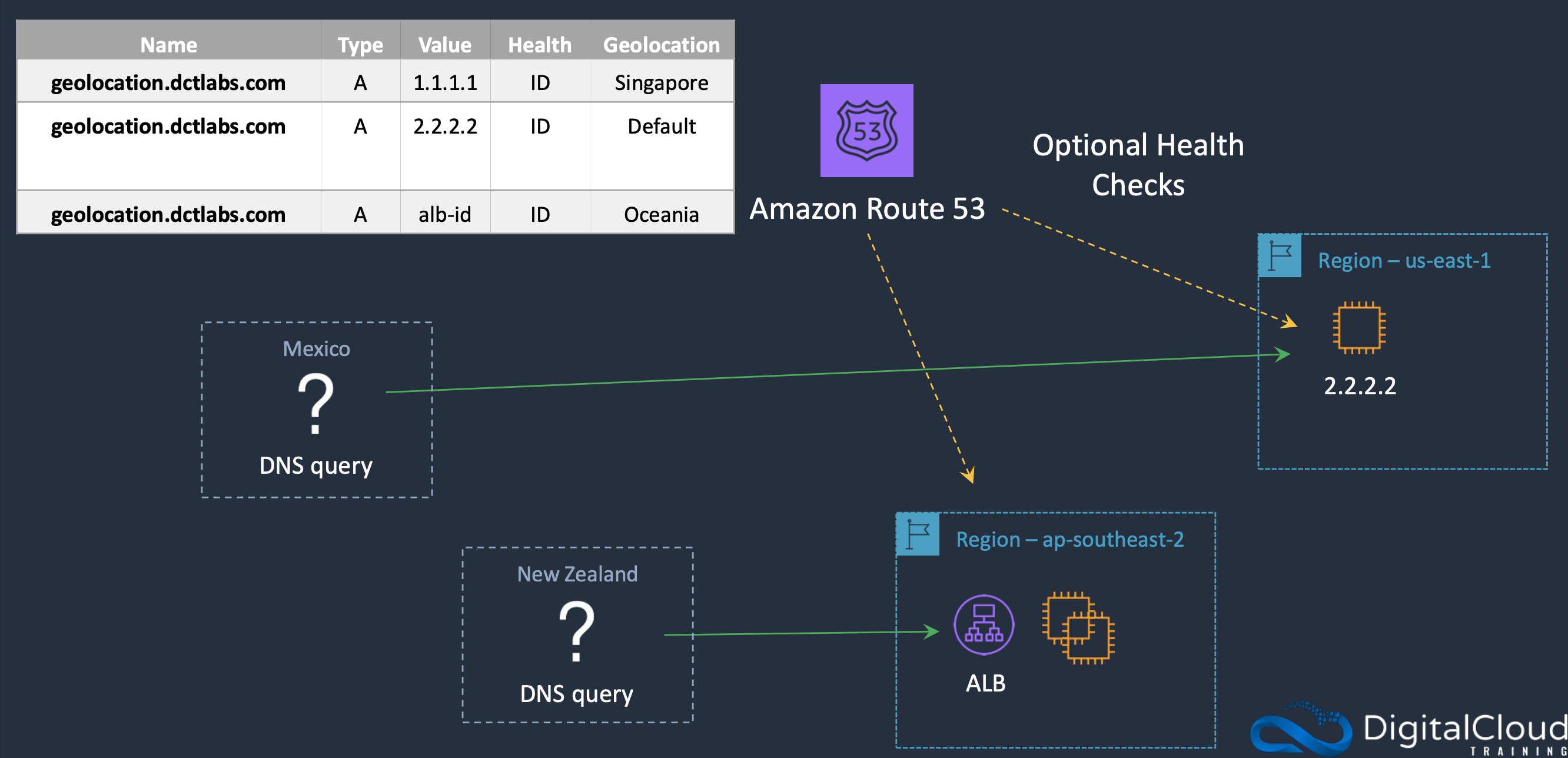Image resolution: width=1568 pixels, height=758 pixels.
Task: Click the Amazon Route 53 shield icon
Action: pyautogui.click(x=866, y=130)
